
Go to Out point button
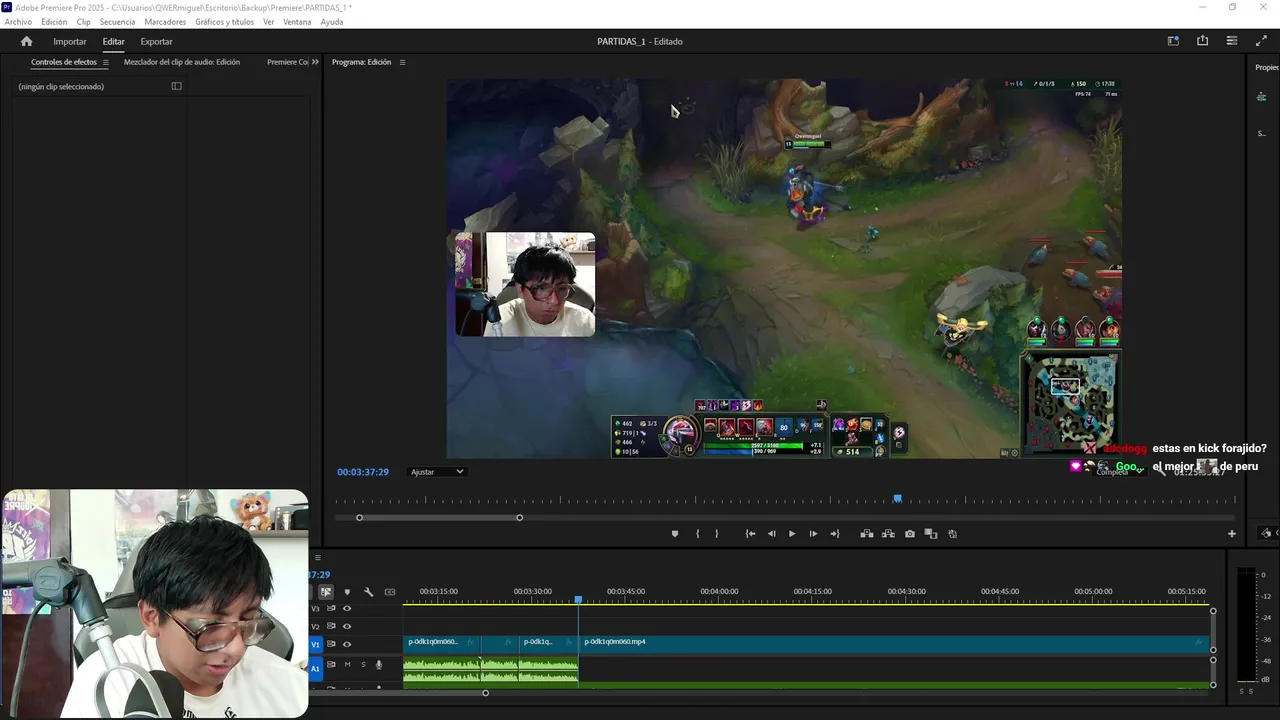coord(835,534)
